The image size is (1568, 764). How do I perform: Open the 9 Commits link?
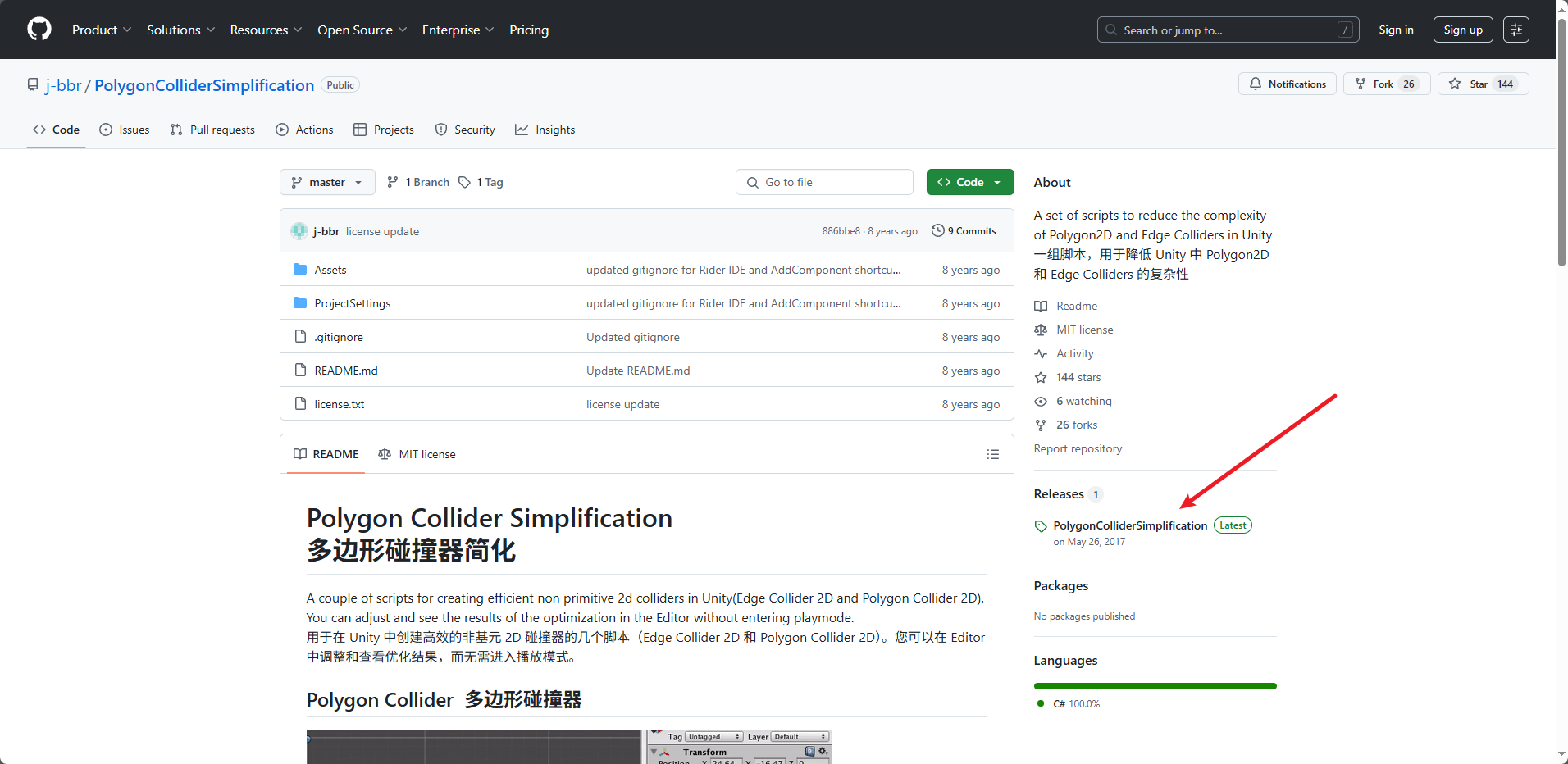tap(964, 231)
